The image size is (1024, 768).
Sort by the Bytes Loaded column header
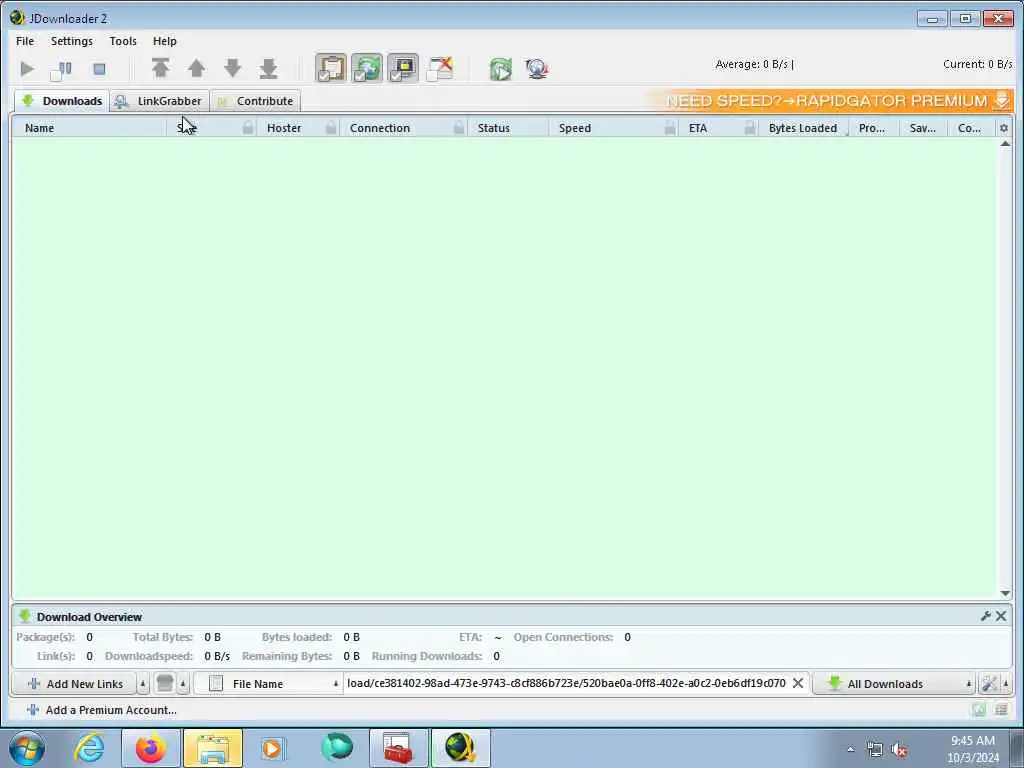click(803, 128)
